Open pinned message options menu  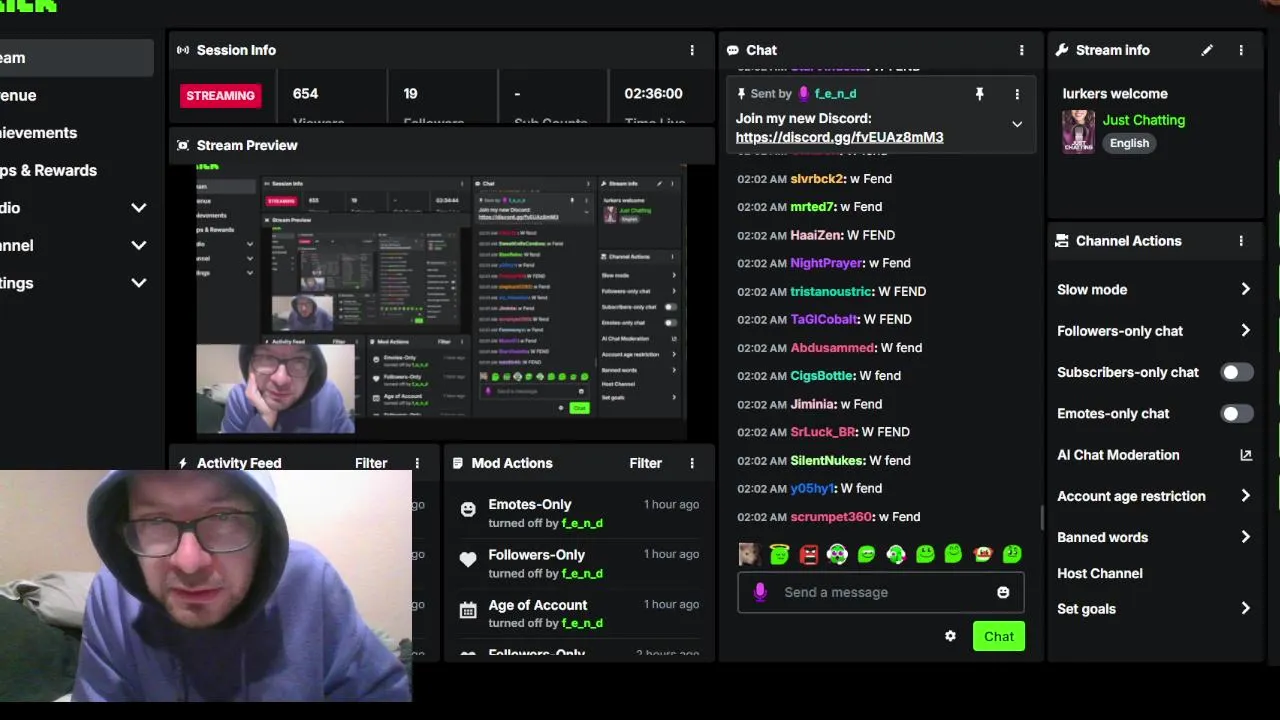1017,94
